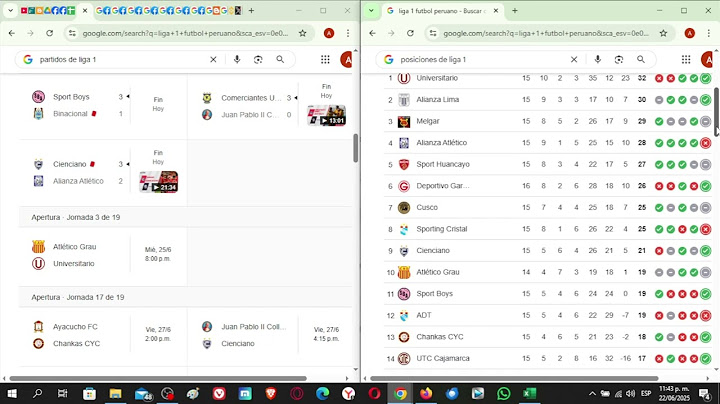Go back in the left Chrome window
The width and height of the screenshot is (720, 404).
click(12, 33)
